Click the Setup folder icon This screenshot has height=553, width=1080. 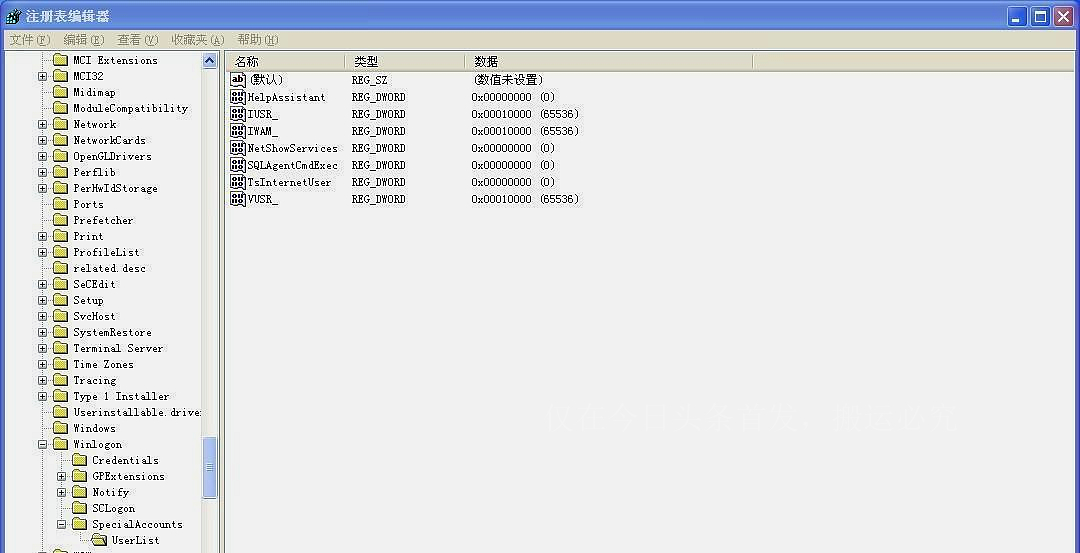pos(61,300)
